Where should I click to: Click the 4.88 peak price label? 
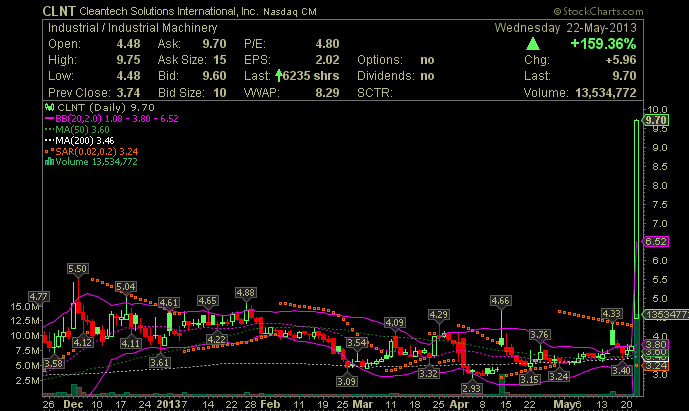(x=246, y=293)
